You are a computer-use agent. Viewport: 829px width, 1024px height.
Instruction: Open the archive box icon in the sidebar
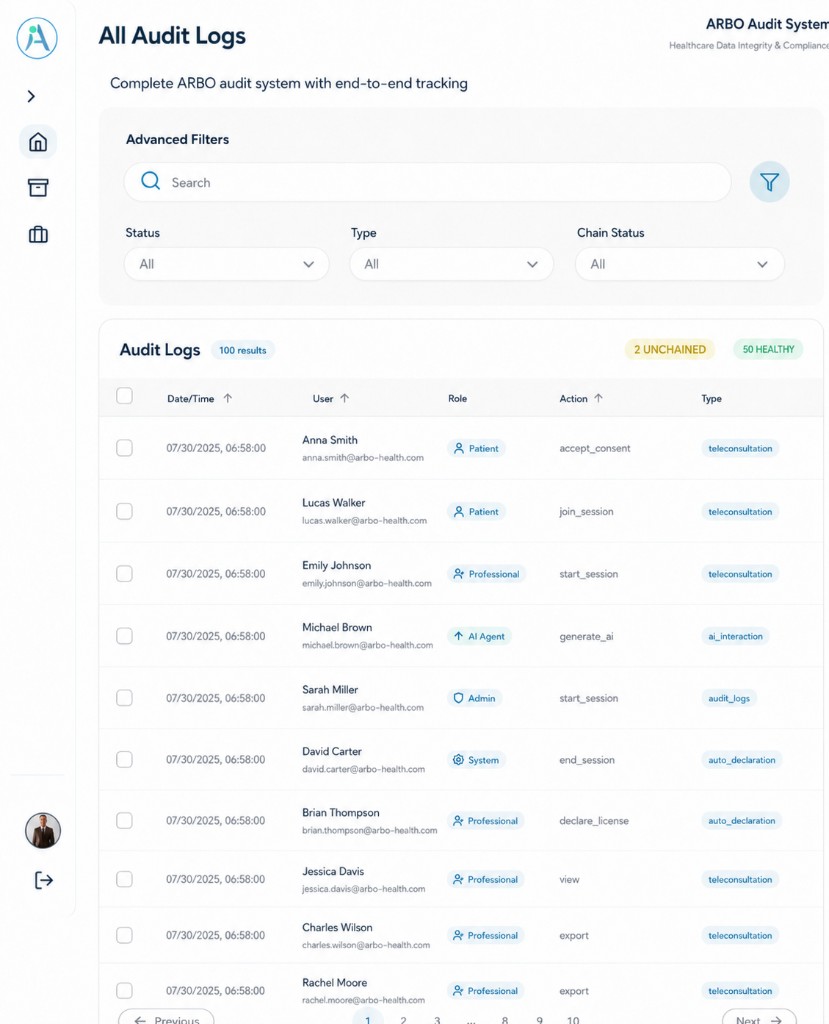tap(38, 188)
